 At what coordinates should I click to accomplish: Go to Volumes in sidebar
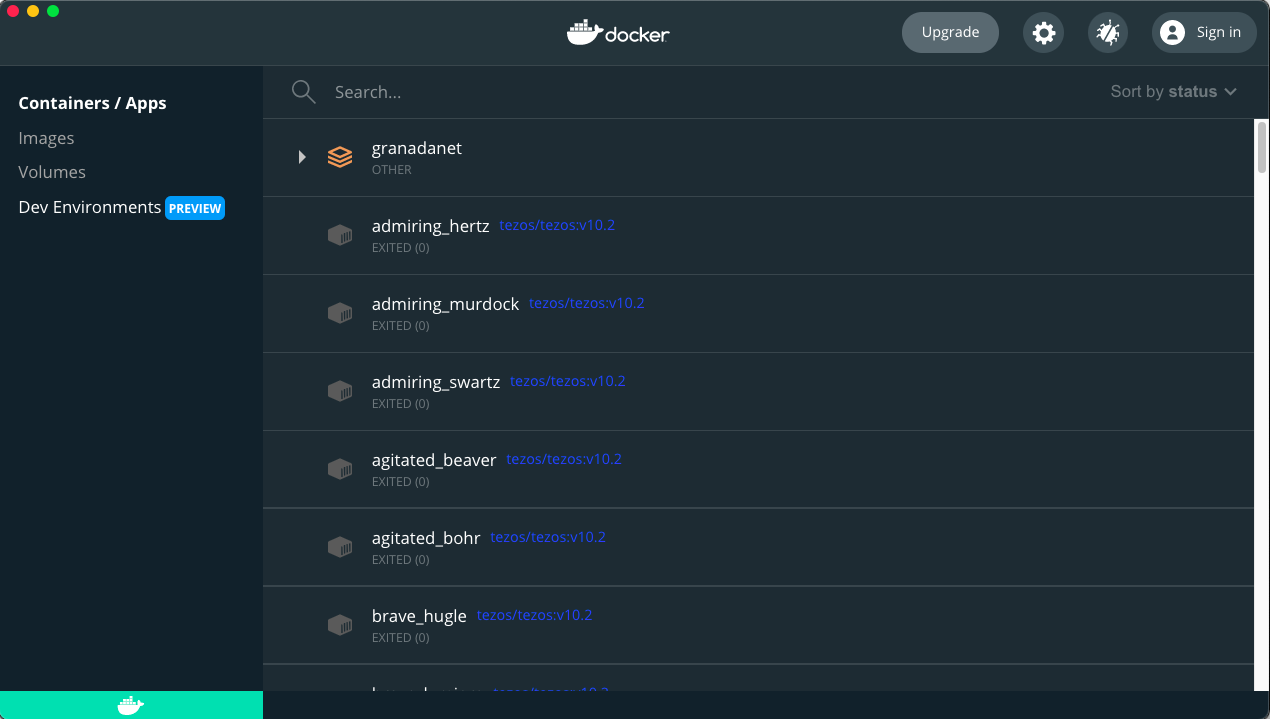click(x=52, y=172)
